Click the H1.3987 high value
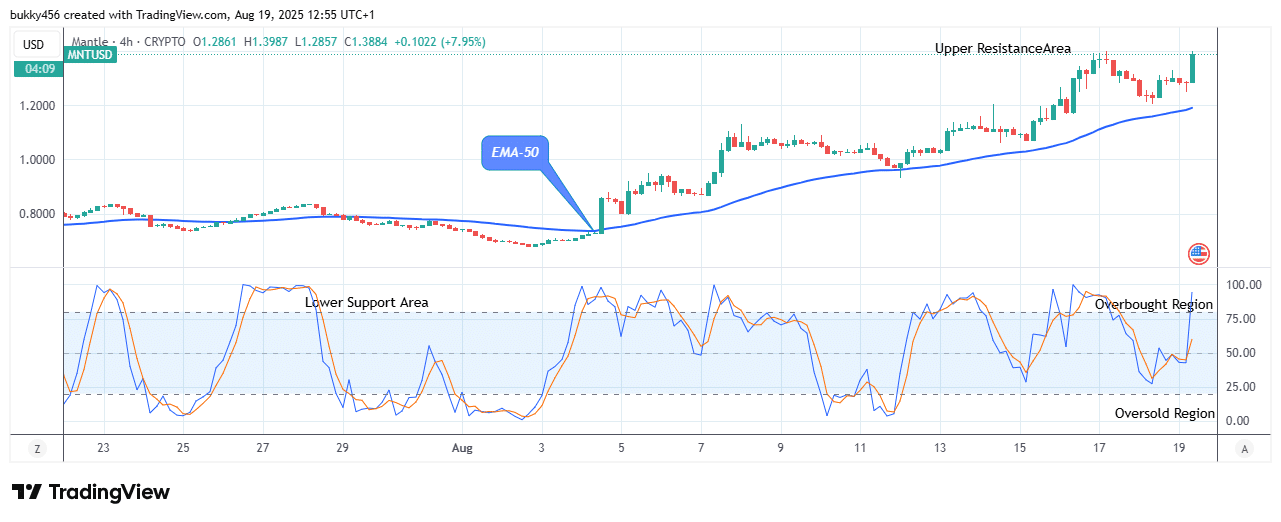Image resolution: width=1281 pixels, height=522 pixels. tap(267, 42)
